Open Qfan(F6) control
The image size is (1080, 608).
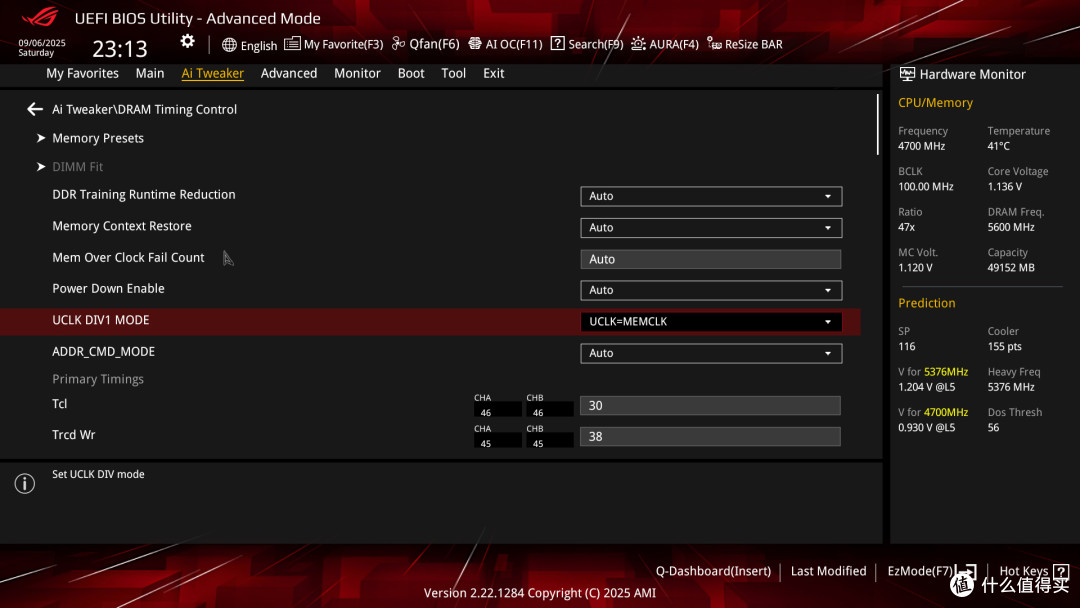tap(426, 44)
